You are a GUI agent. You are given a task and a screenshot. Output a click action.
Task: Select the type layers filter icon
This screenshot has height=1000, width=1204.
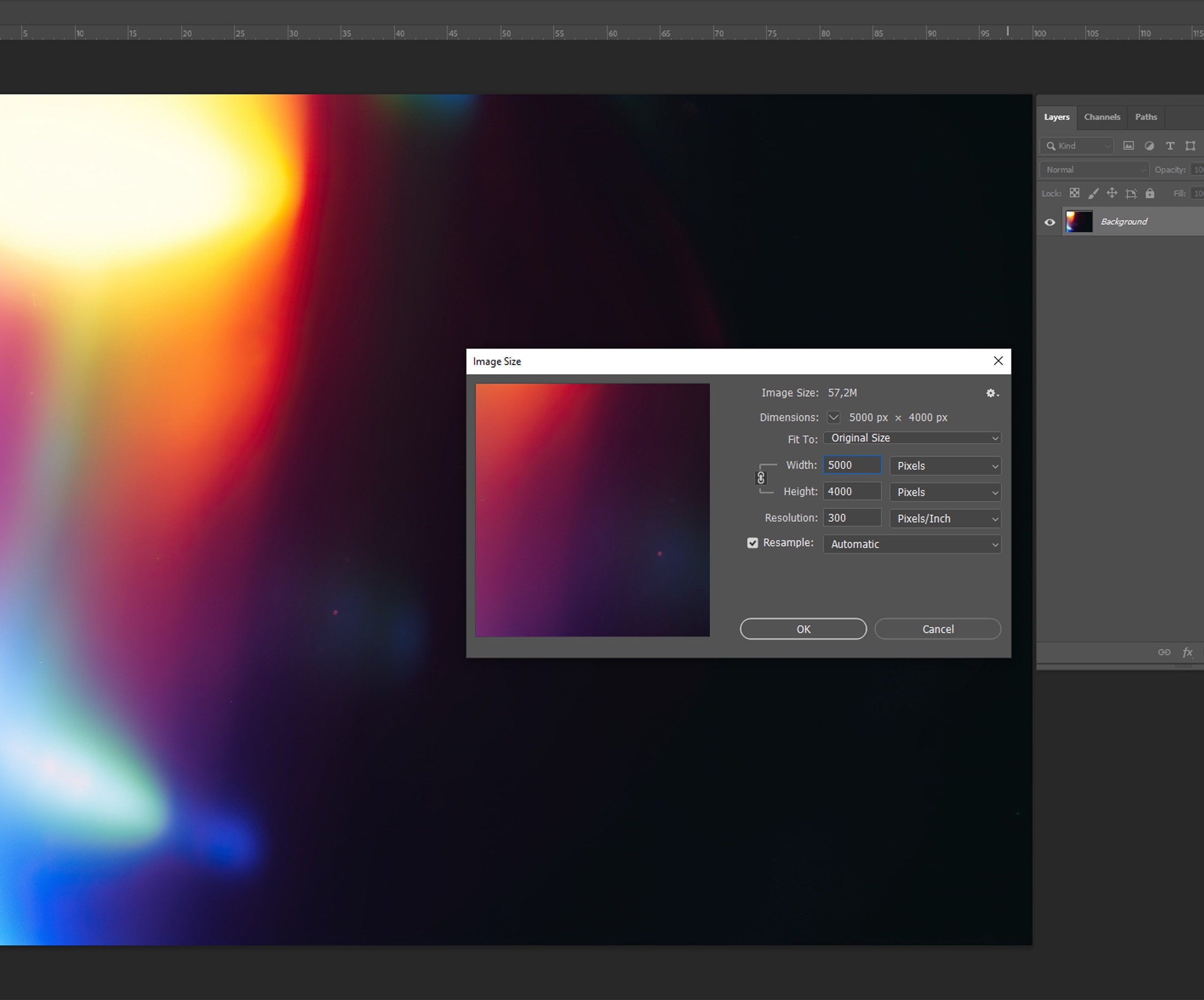1170,146
